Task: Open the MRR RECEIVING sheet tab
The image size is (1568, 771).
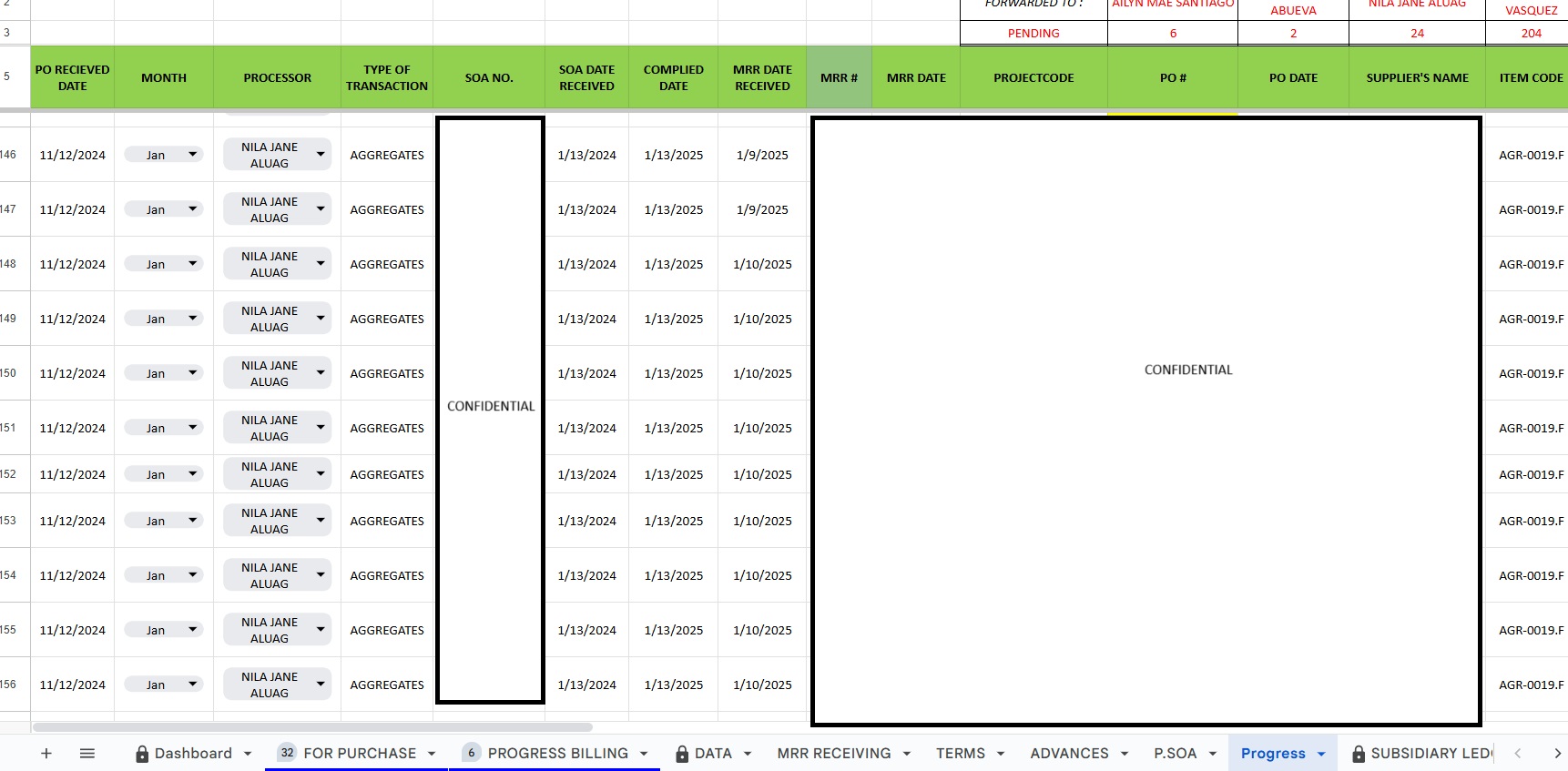Action: tap(834, 753)
